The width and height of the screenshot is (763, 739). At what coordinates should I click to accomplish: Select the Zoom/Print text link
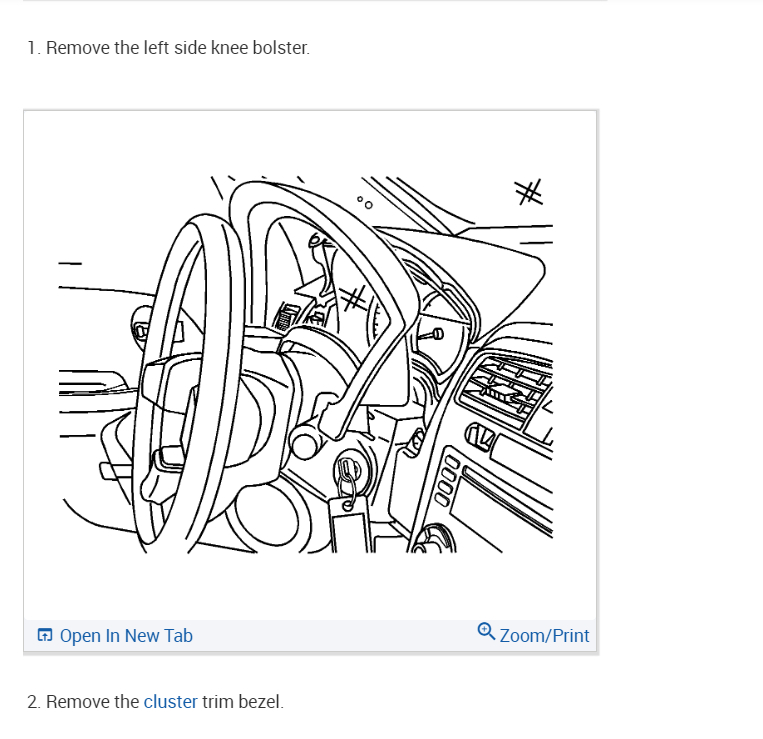pos(544,636)
